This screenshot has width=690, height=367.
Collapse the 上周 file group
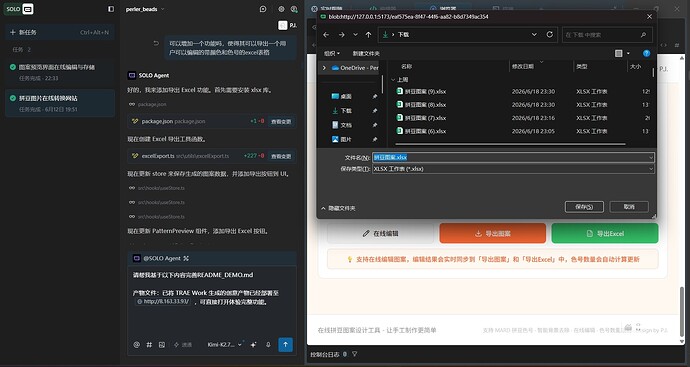pos(393,80)
